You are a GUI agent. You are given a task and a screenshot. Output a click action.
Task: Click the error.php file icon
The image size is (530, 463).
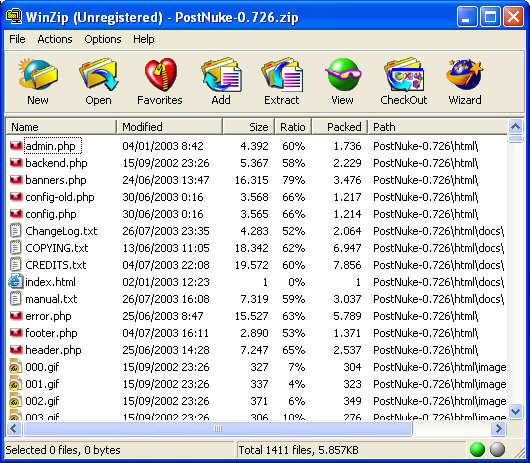(x=16, y=316)
